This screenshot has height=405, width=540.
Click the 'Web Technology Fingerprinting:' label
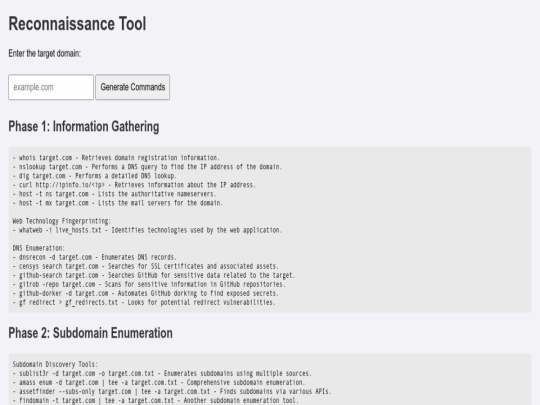point(62,221)
